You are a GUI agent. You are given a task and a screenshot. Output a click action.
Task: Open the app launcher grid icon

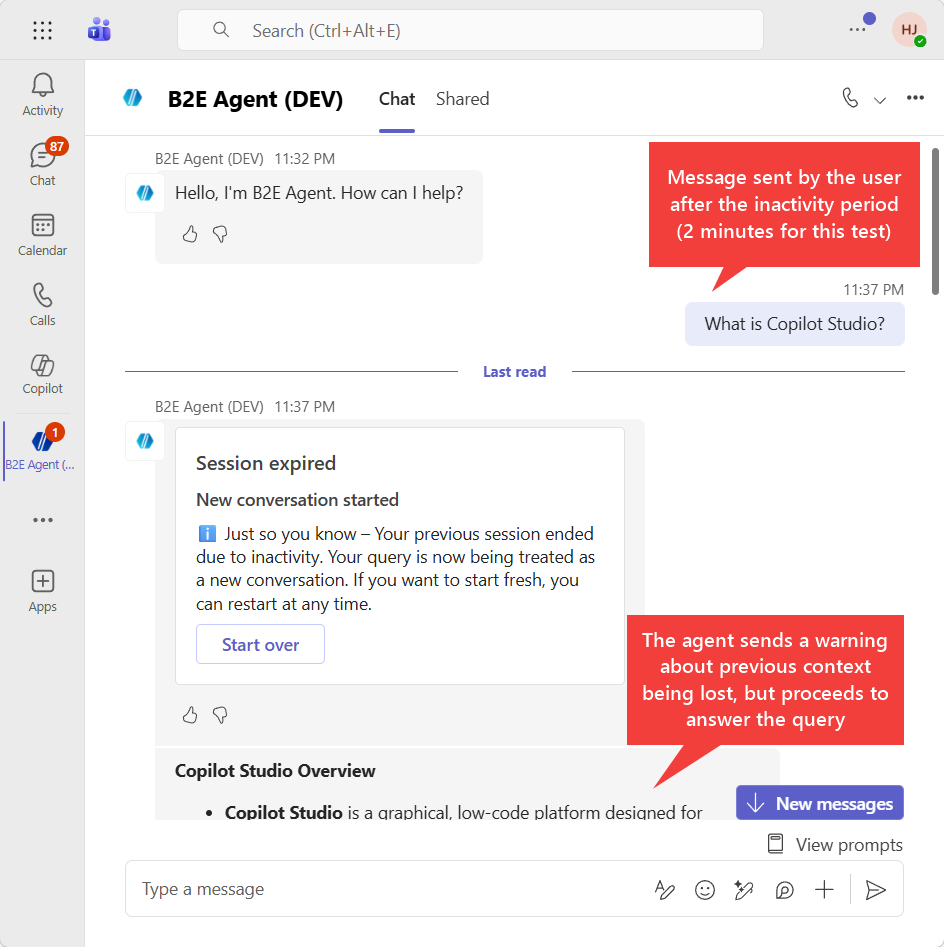coord(42,30)
